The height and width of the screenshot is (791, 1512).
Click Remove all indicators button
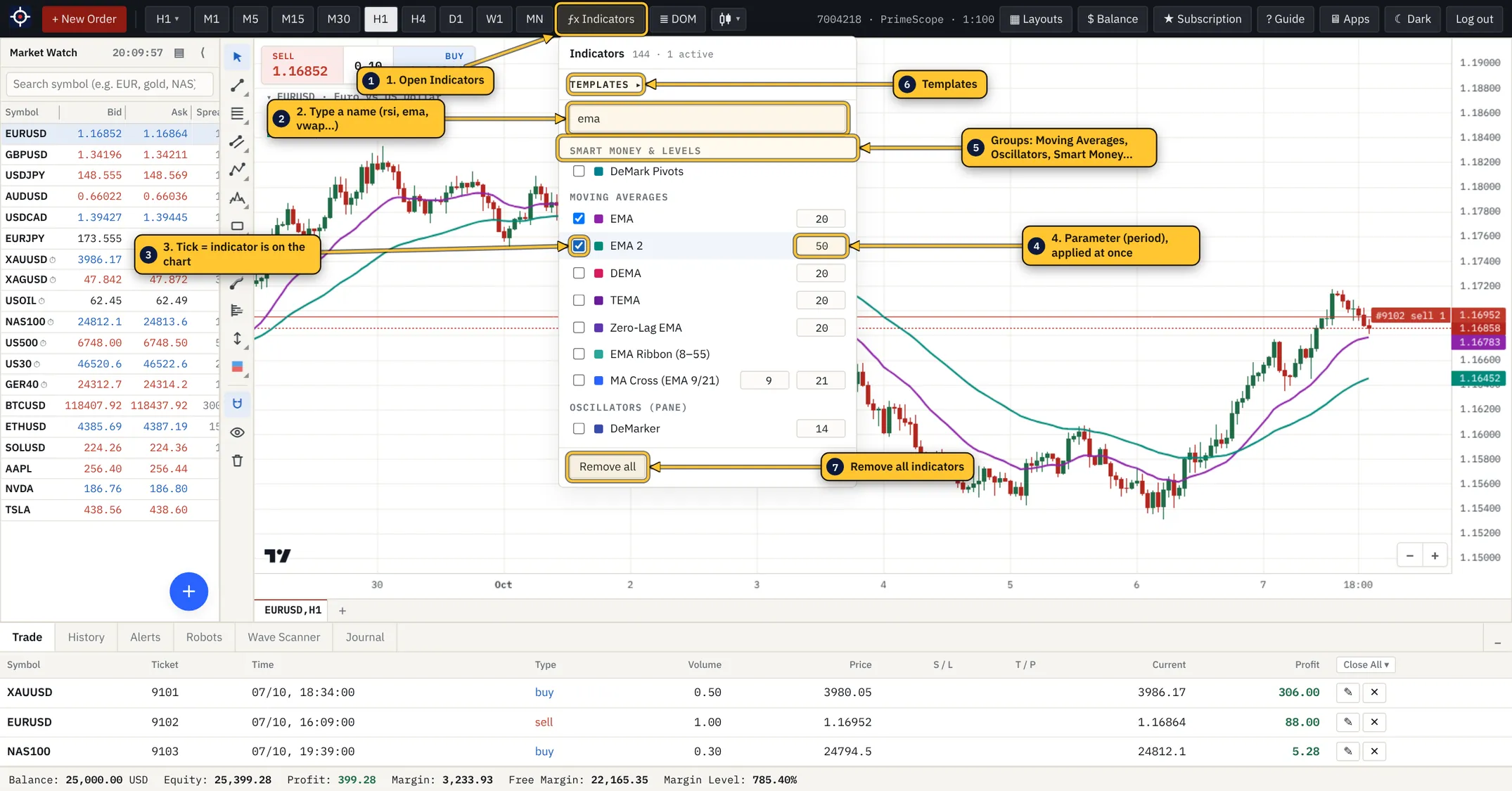pyautogui.click(x=608, y=467)
